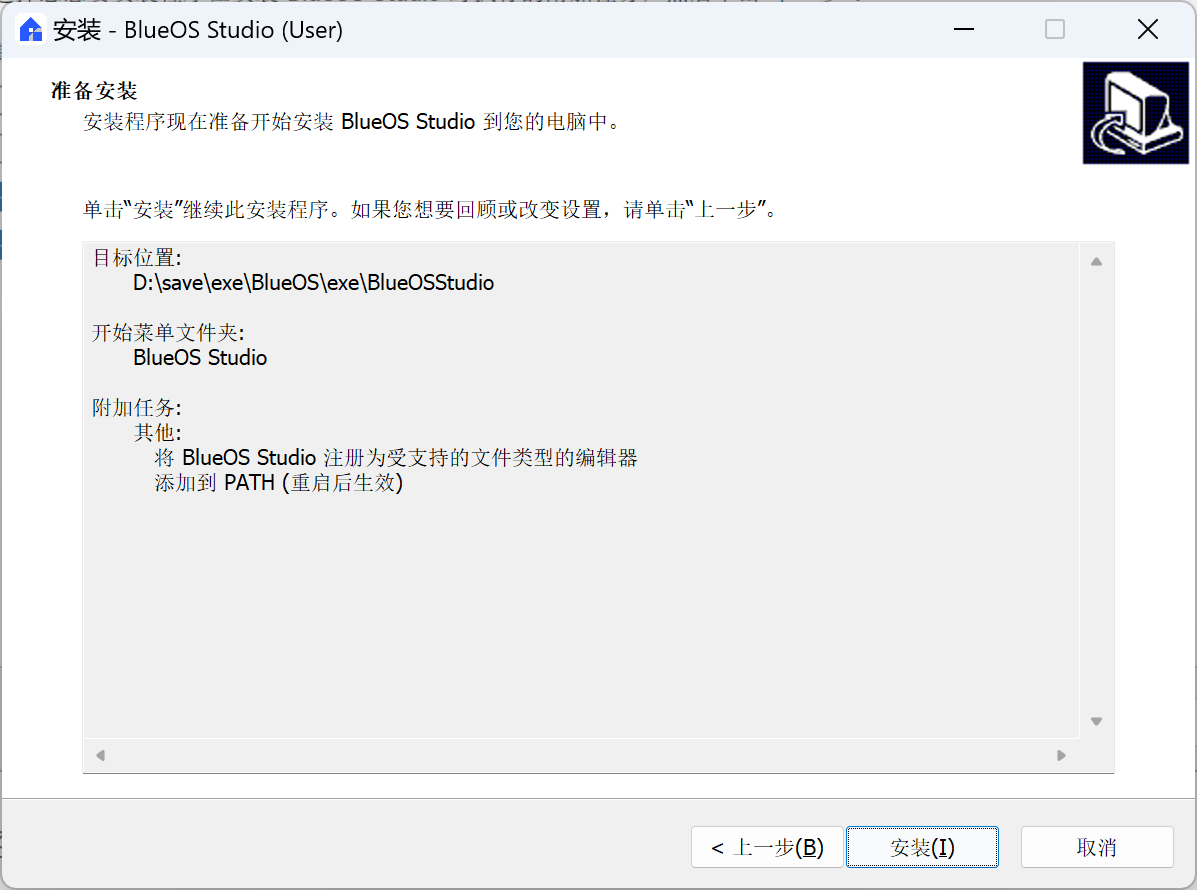Click the 添加到 PATH (重启后生效) line
1197x890 pixels.
[x=279, y=483]
